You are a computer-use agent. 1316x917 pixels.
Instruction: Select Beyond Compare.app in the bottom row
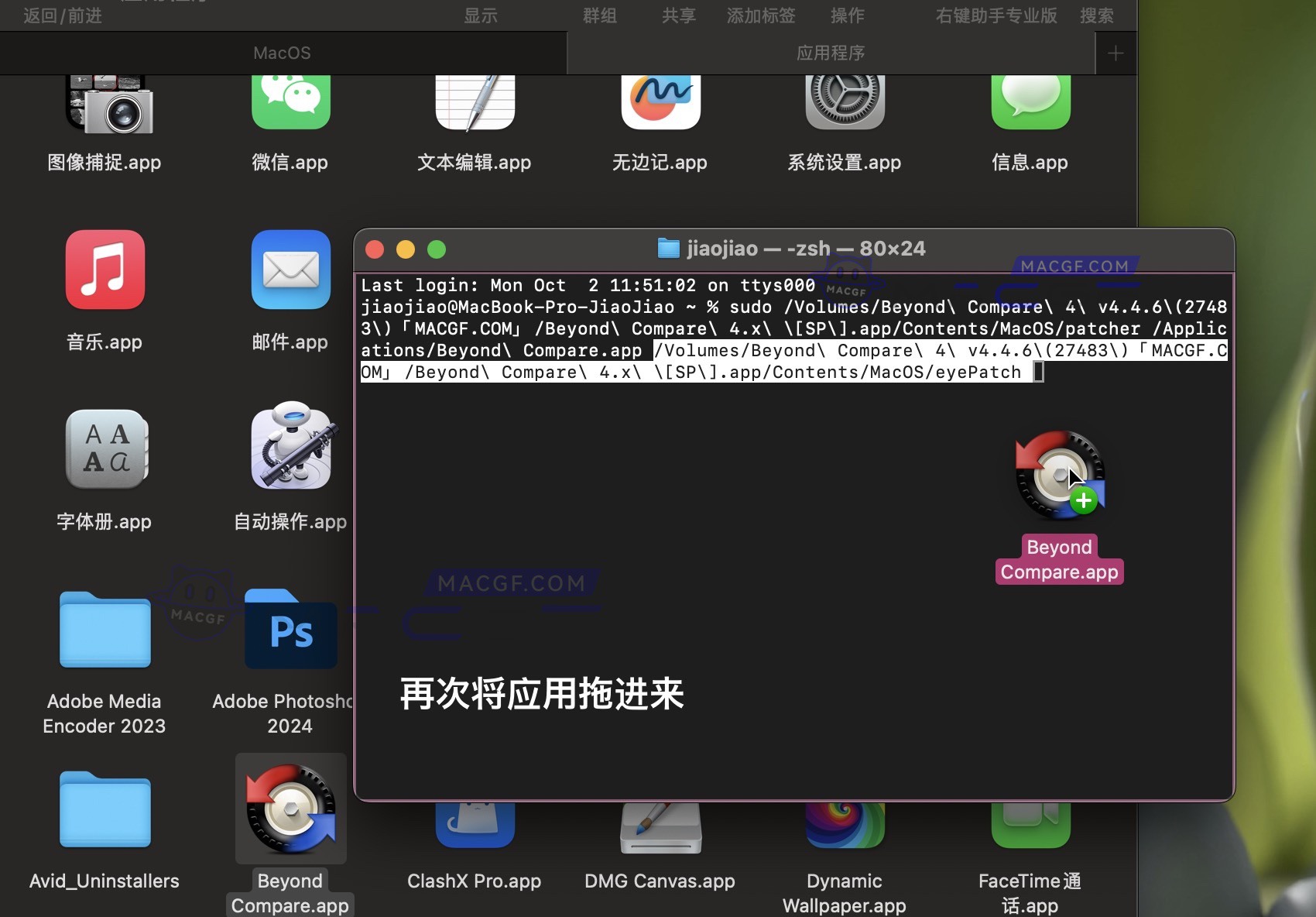coord(290,809)
